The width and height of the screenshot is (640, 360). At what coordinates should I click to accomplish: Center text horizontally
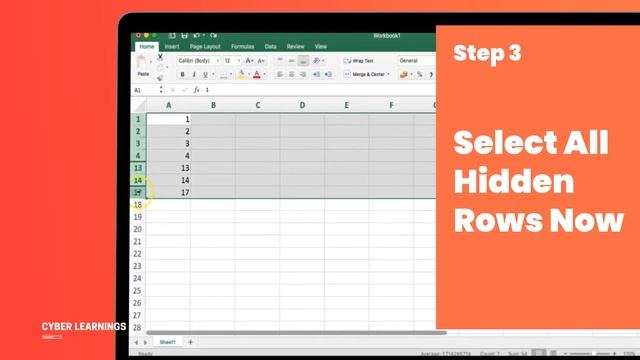[x=291, y=74]
